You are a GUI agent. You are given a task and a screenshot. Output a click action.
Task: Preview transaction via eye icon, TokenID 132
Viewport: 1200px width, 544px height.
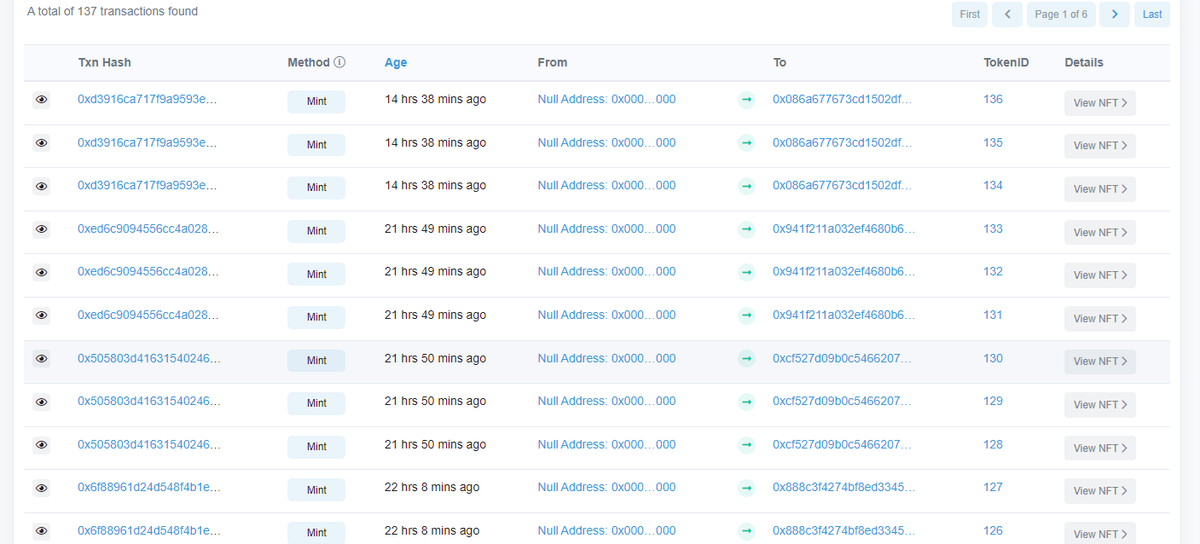tap(41, 272)
